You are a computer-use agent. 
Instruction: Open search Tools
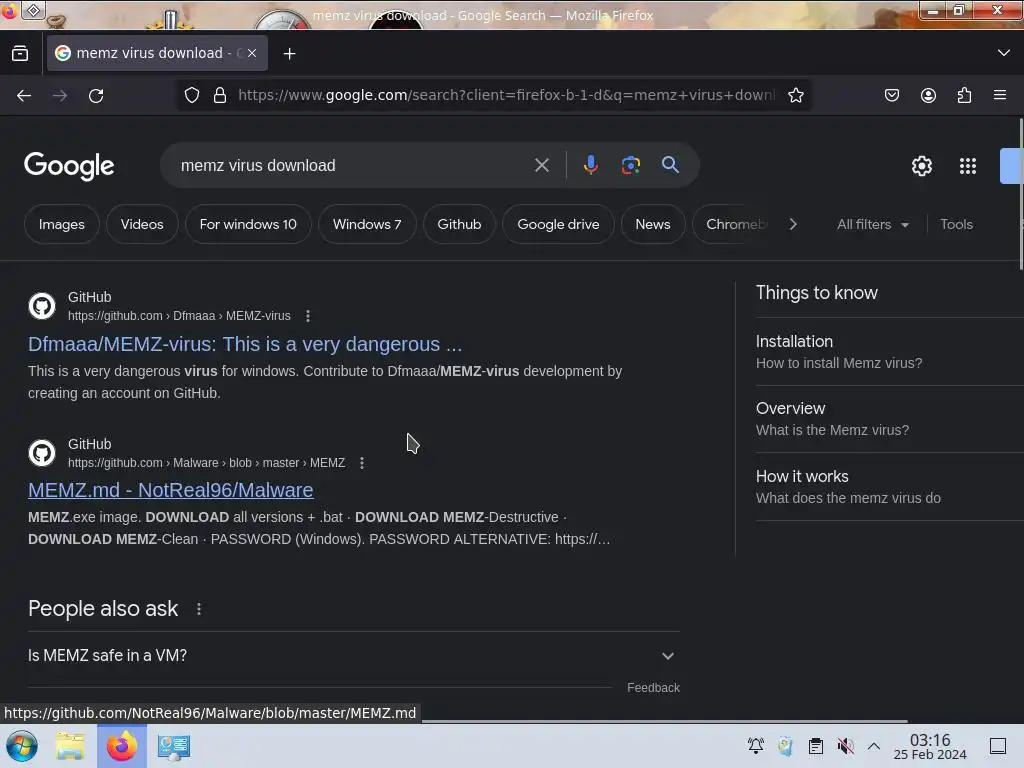tap(956, 224)
